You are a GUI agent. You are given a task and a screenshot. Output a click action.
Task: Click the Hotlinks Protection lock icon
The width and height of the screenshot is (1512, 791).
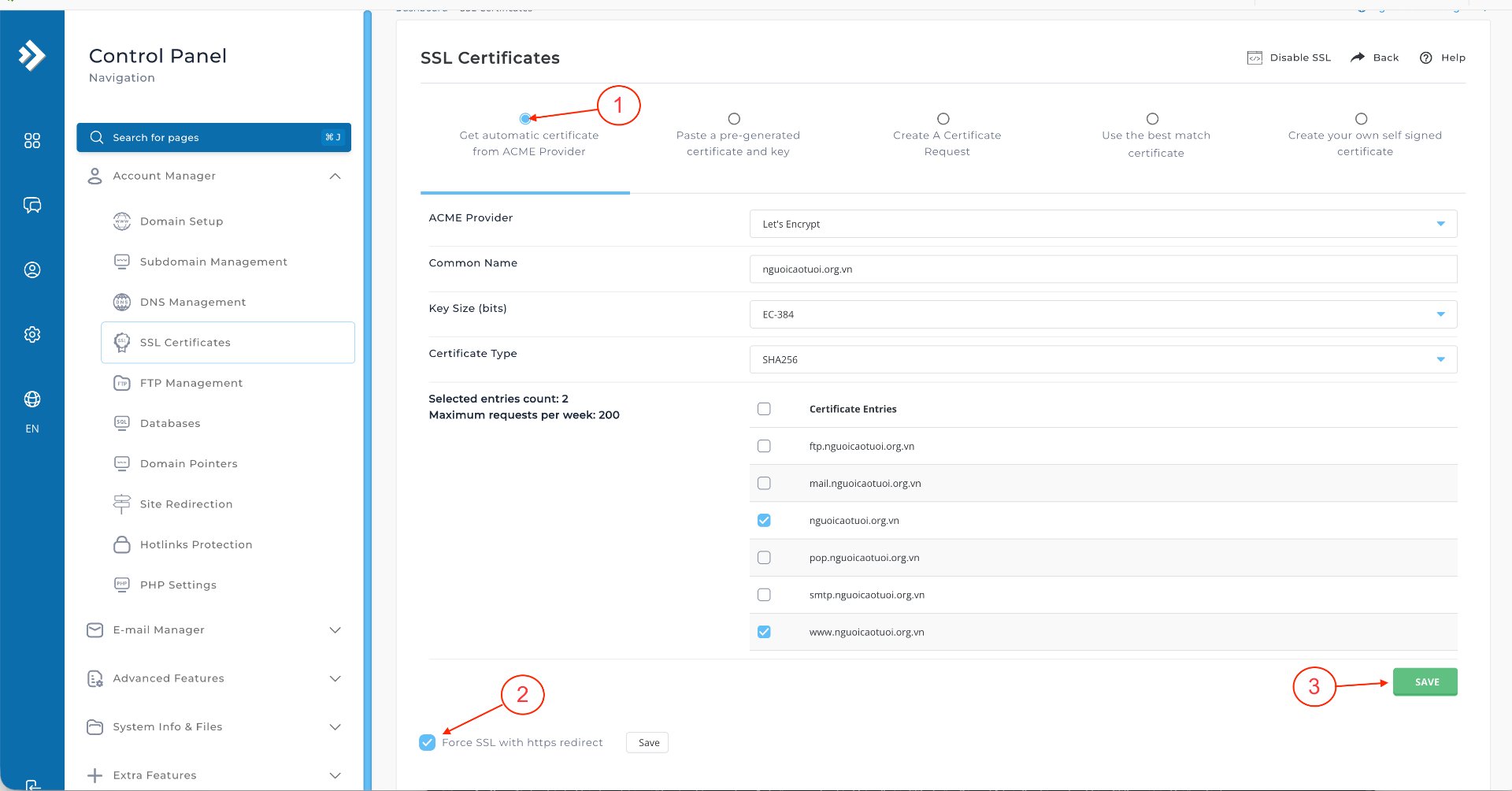(x=122, y=544)
